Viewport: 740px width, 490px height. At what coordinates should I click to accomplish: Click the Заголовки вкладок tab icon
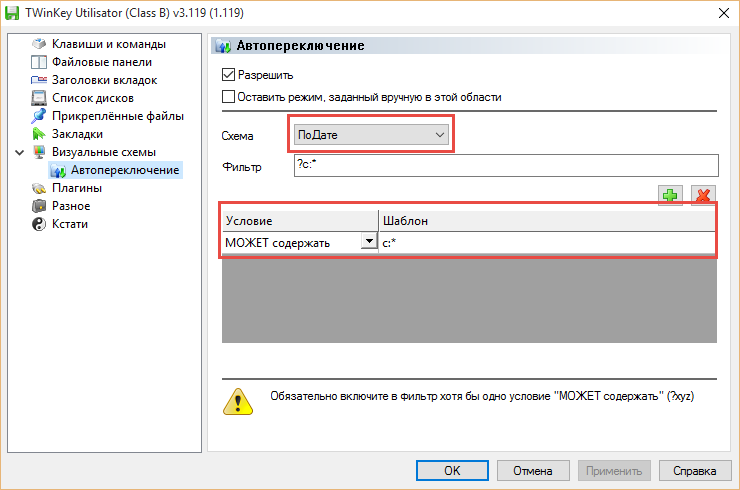tap(39, 80)
